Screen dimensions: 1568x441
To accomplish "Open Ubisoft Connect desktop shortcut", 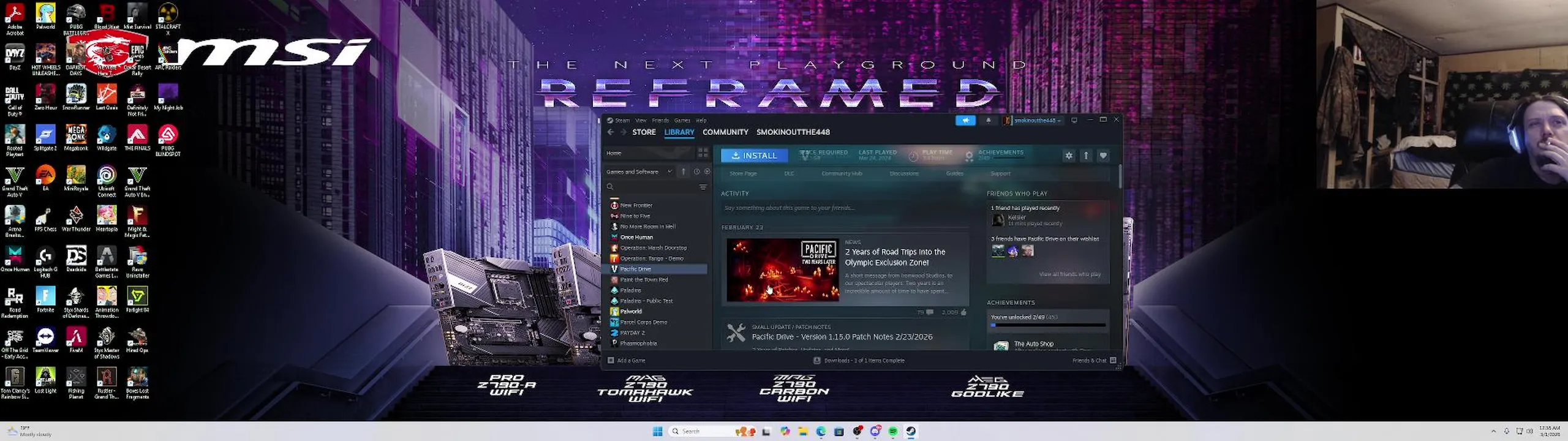I will click(107, 182).
